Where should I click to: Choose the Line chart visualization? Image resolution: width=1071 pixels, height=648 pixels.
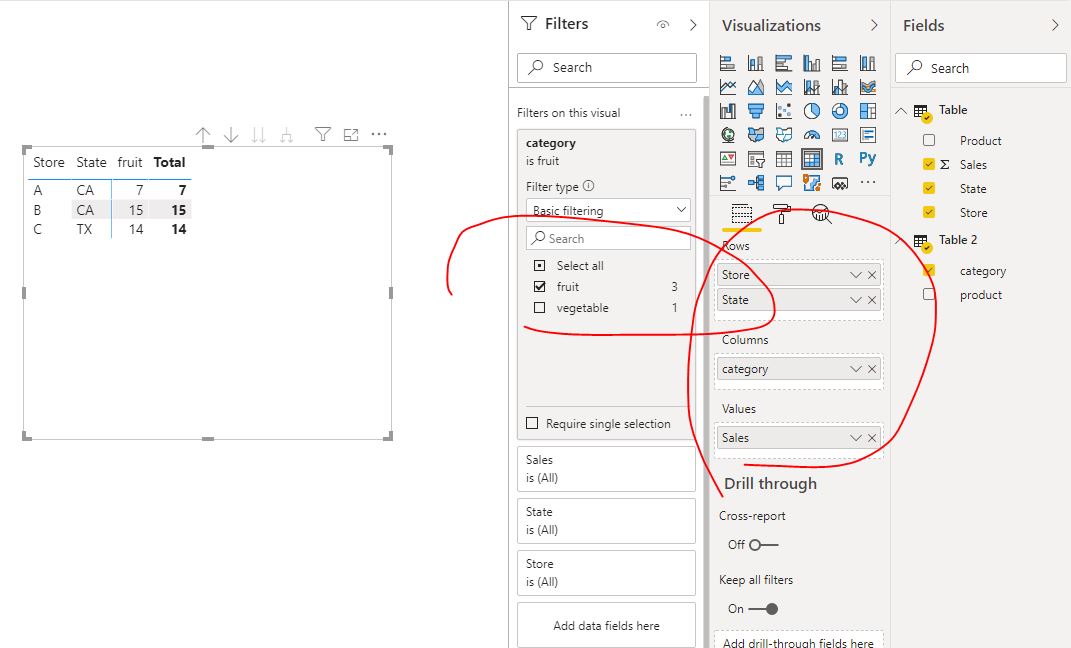727,87
